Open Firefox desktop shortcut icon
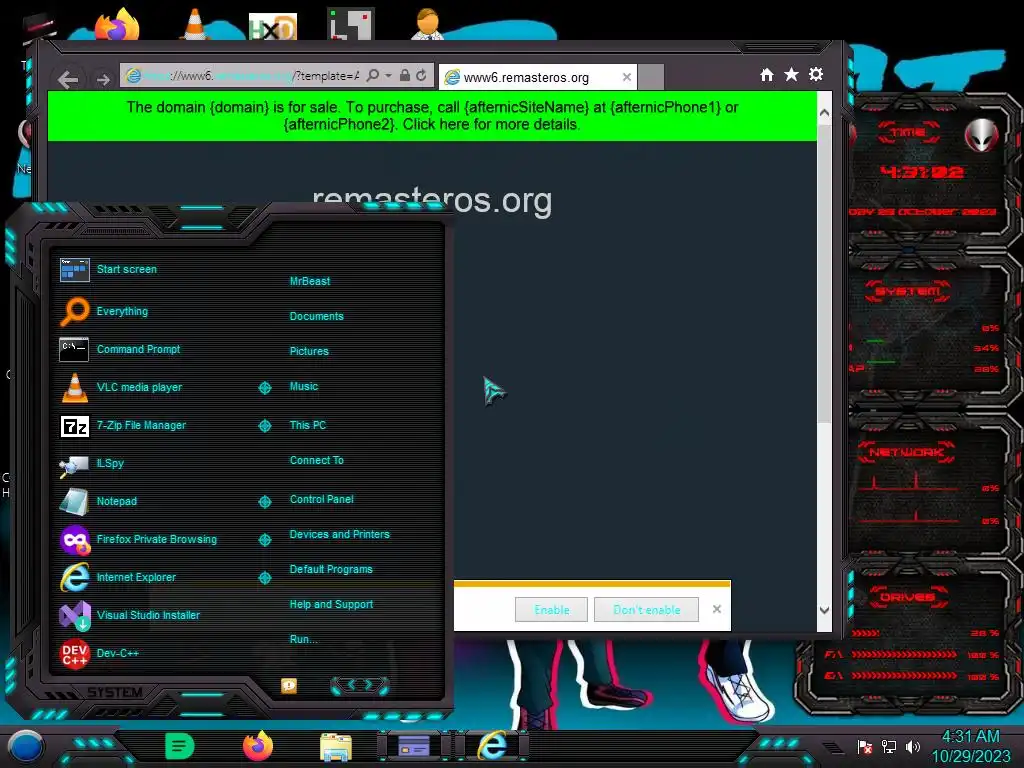 (x=118, y=25)
